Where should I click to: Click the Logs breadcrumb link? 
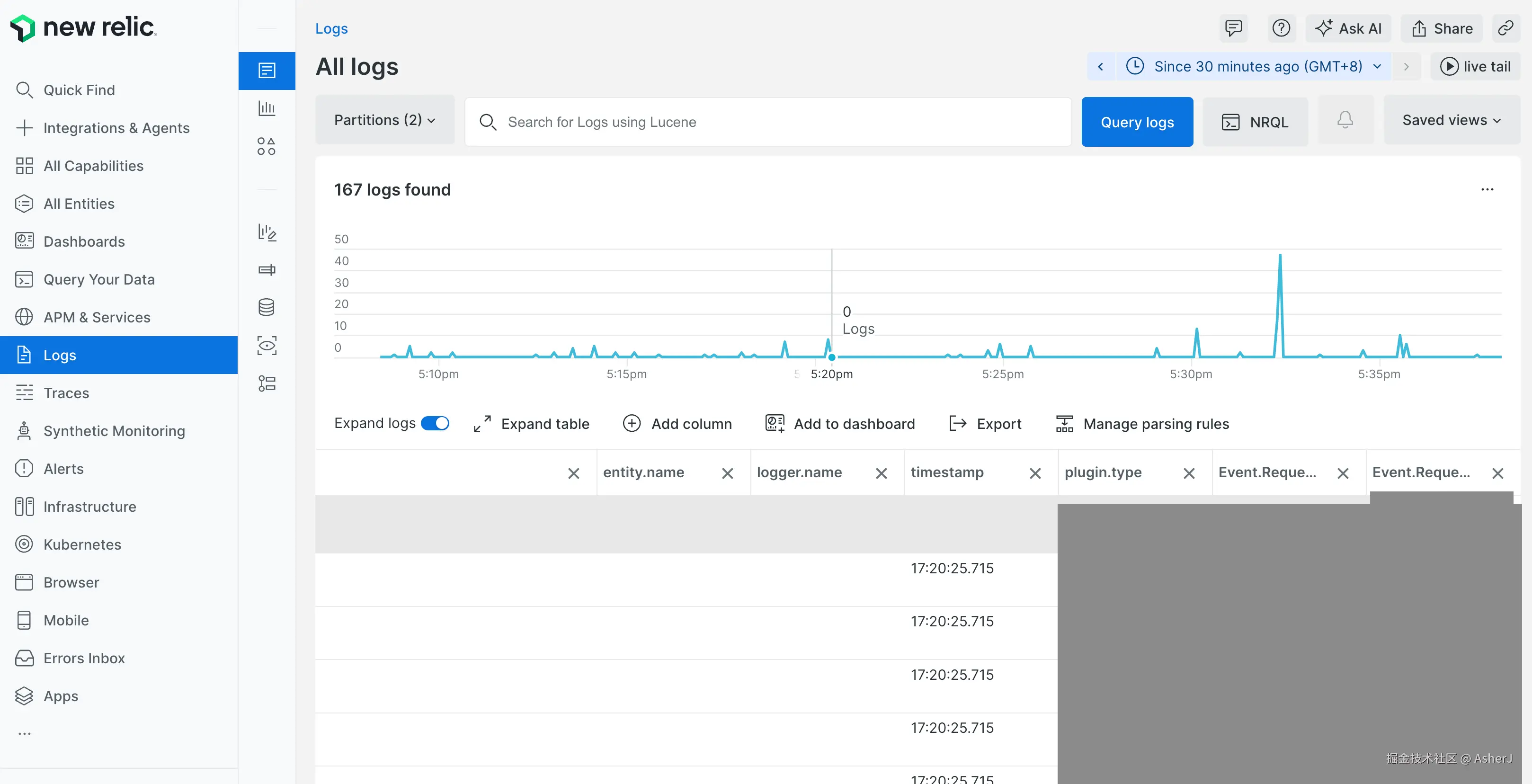[331, 28]
